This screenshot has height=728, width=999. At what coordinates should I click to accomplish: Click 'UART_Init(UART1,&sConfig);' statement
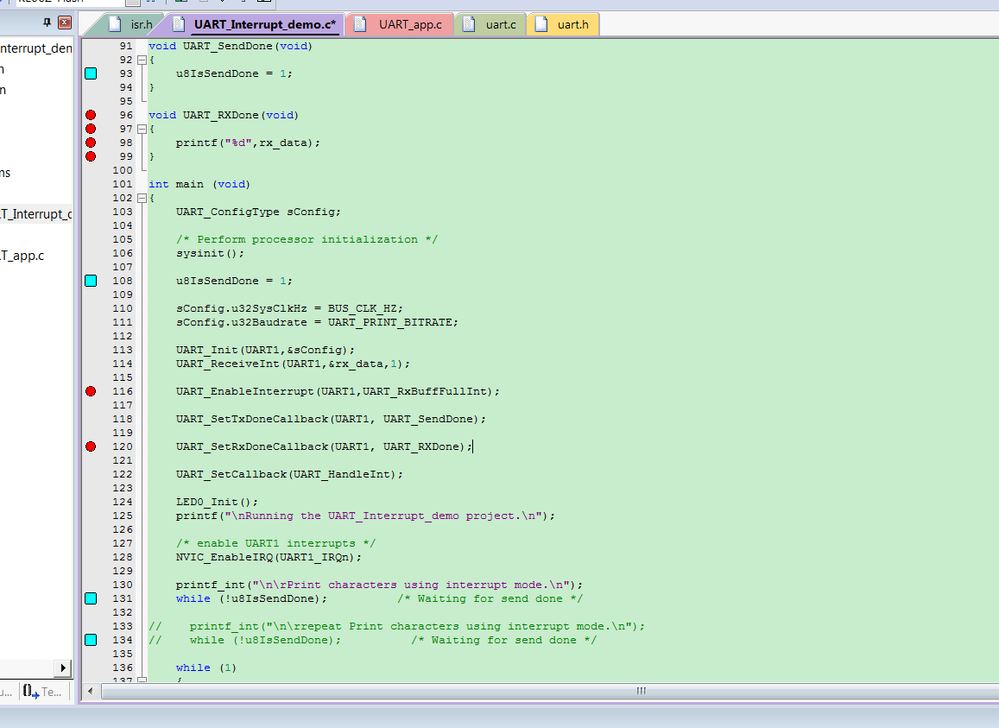[x=265, y=350]
